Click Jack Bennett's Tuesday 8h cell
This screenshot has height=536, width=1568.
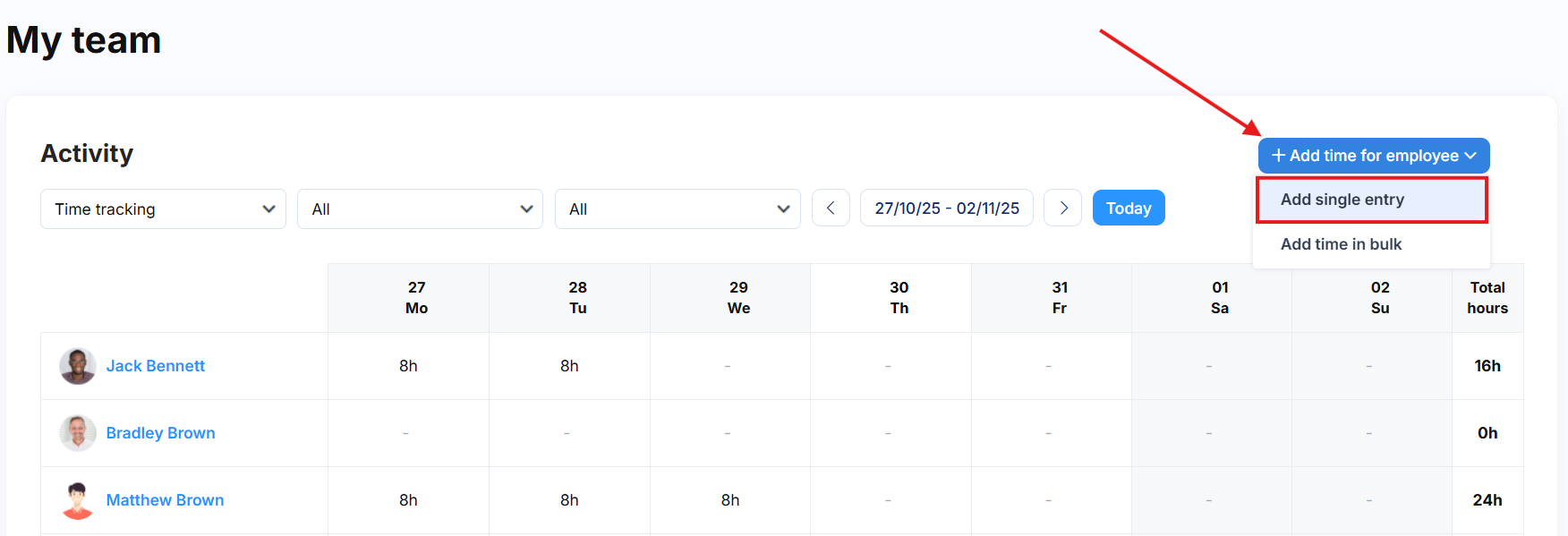pyautogui.click(x=570, y=366)
